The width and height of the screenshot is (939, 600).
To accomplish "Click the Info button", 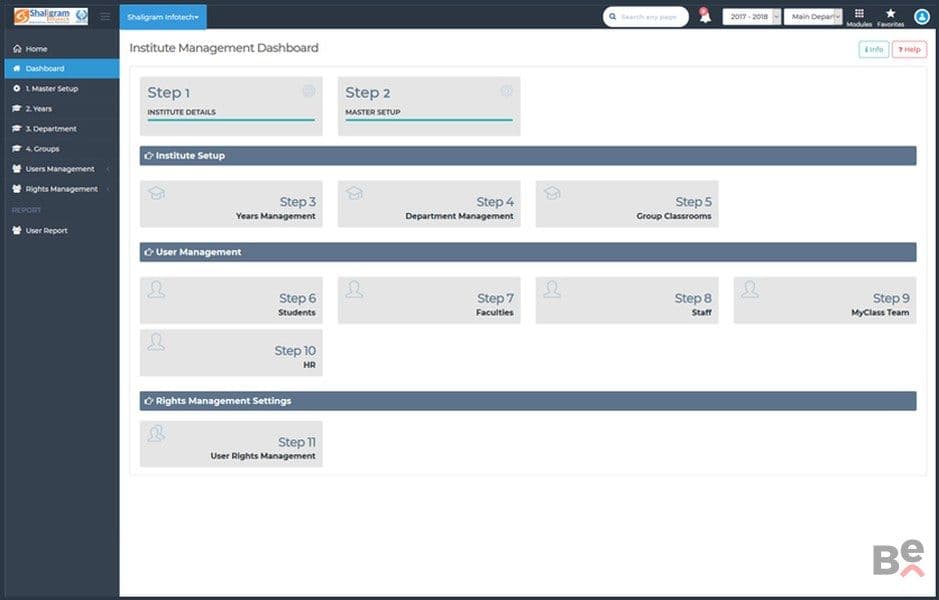I will click(x=874, y=50).
